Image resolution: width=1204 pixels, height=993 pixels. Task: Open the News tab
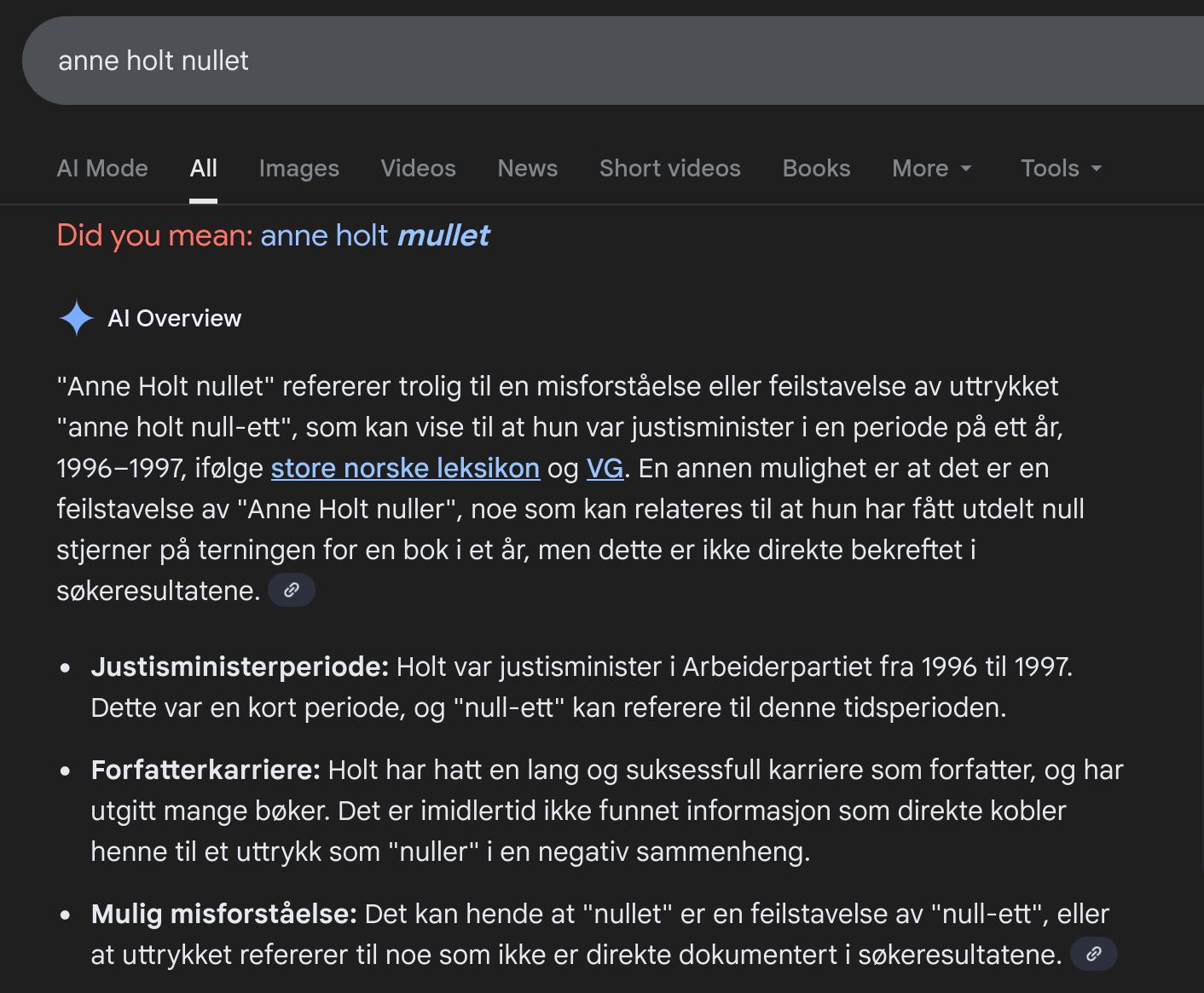coord(527,169)
